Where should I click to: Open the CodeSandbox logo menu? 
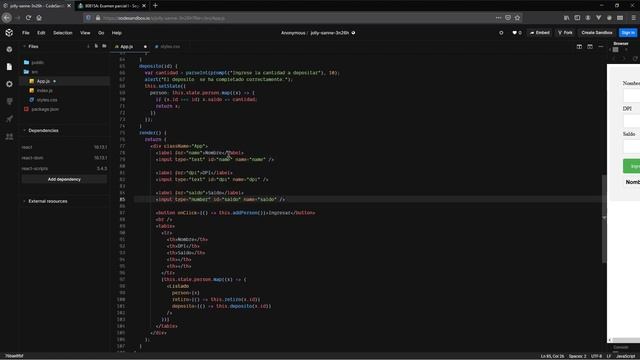9,33
